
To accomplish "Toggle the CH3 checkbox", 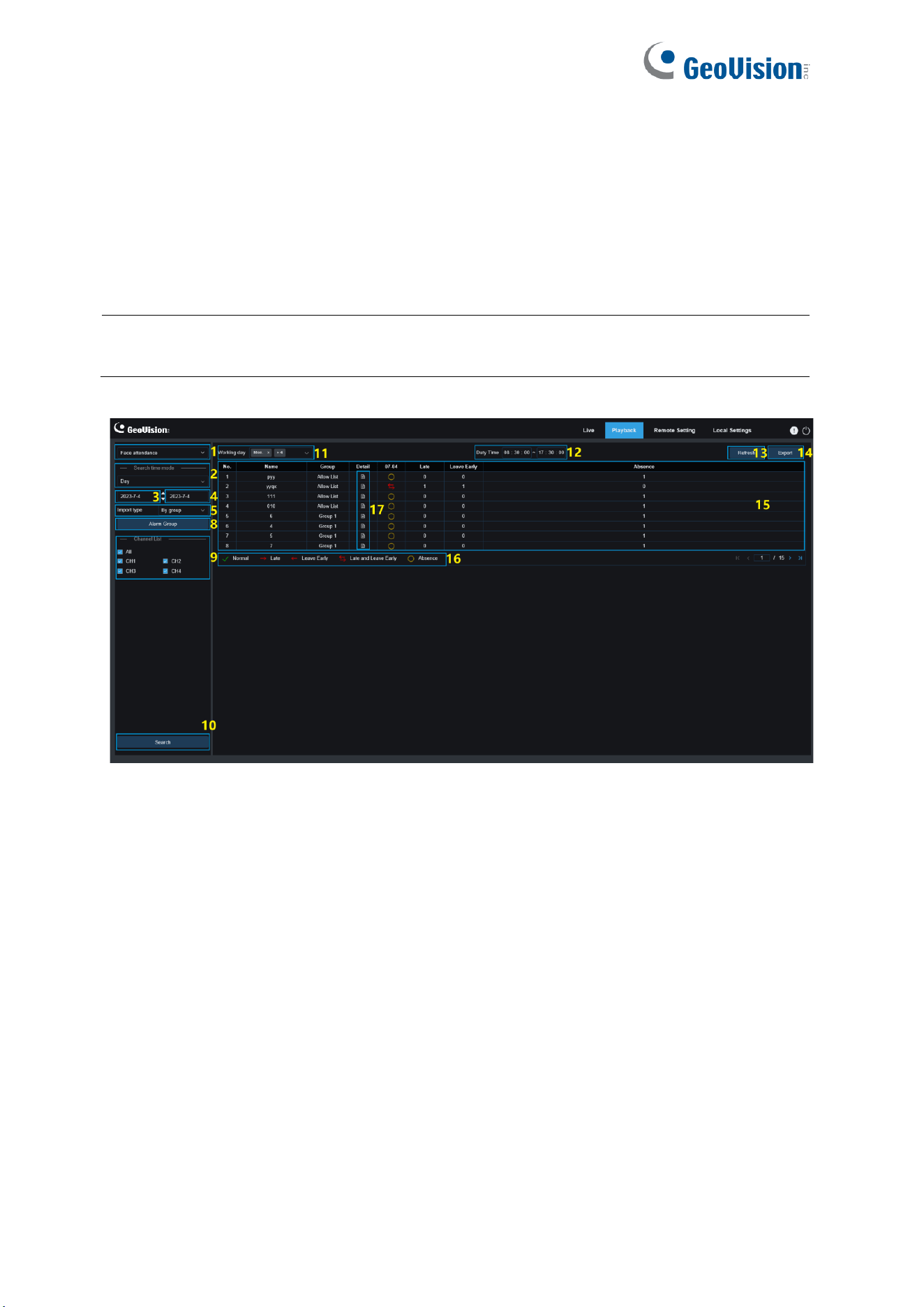I will 120,571.
